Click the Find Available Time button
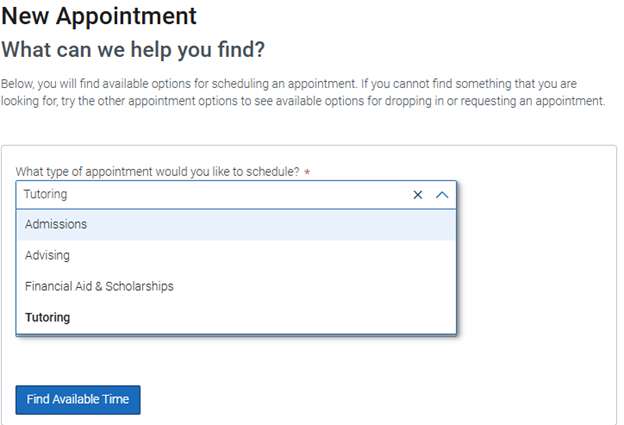This screenshot has width=624, height=425. tap(78, 400)
